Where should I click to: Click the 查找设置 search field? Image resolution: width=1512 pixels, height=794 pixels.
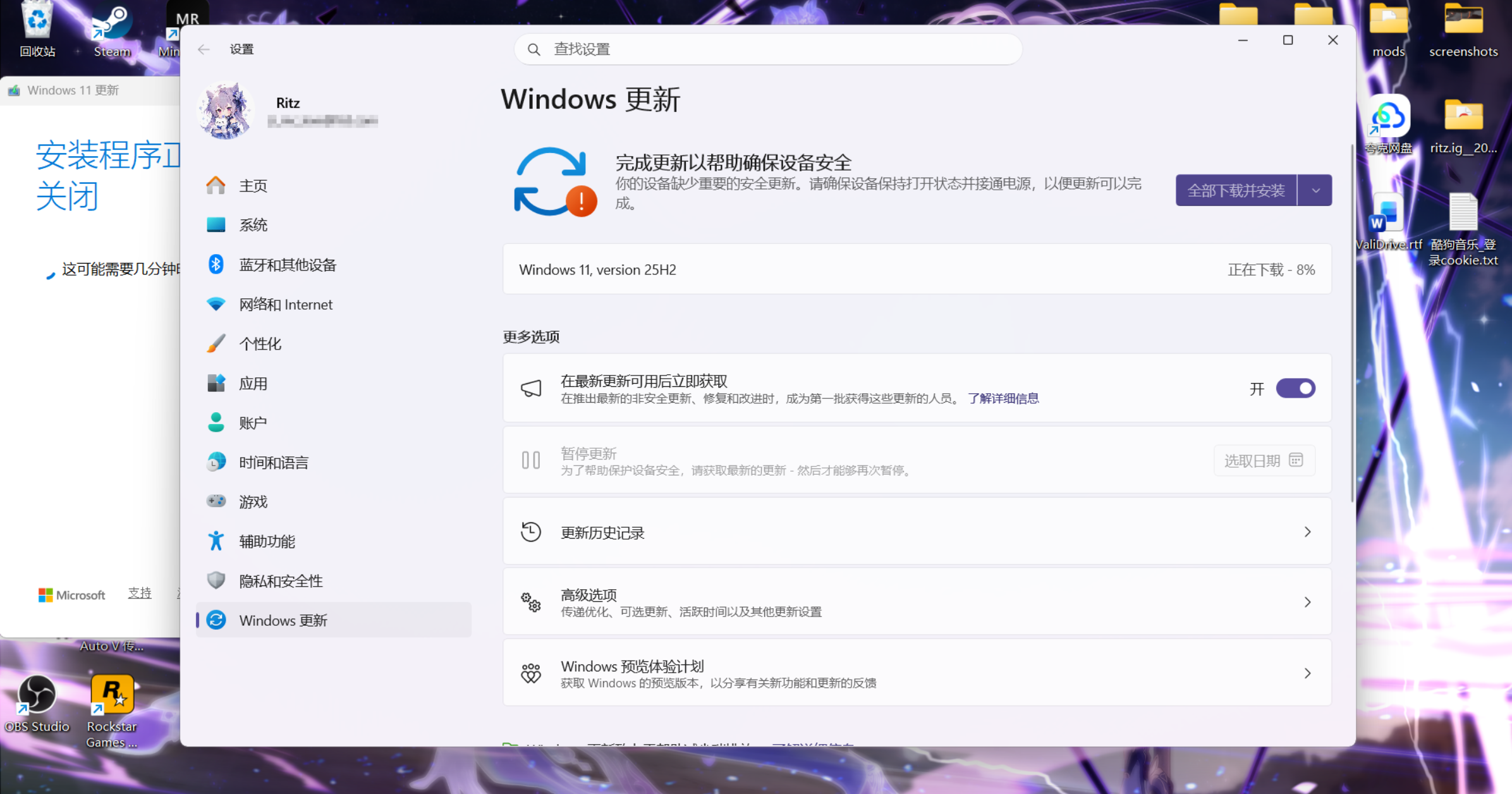[768, 49]
